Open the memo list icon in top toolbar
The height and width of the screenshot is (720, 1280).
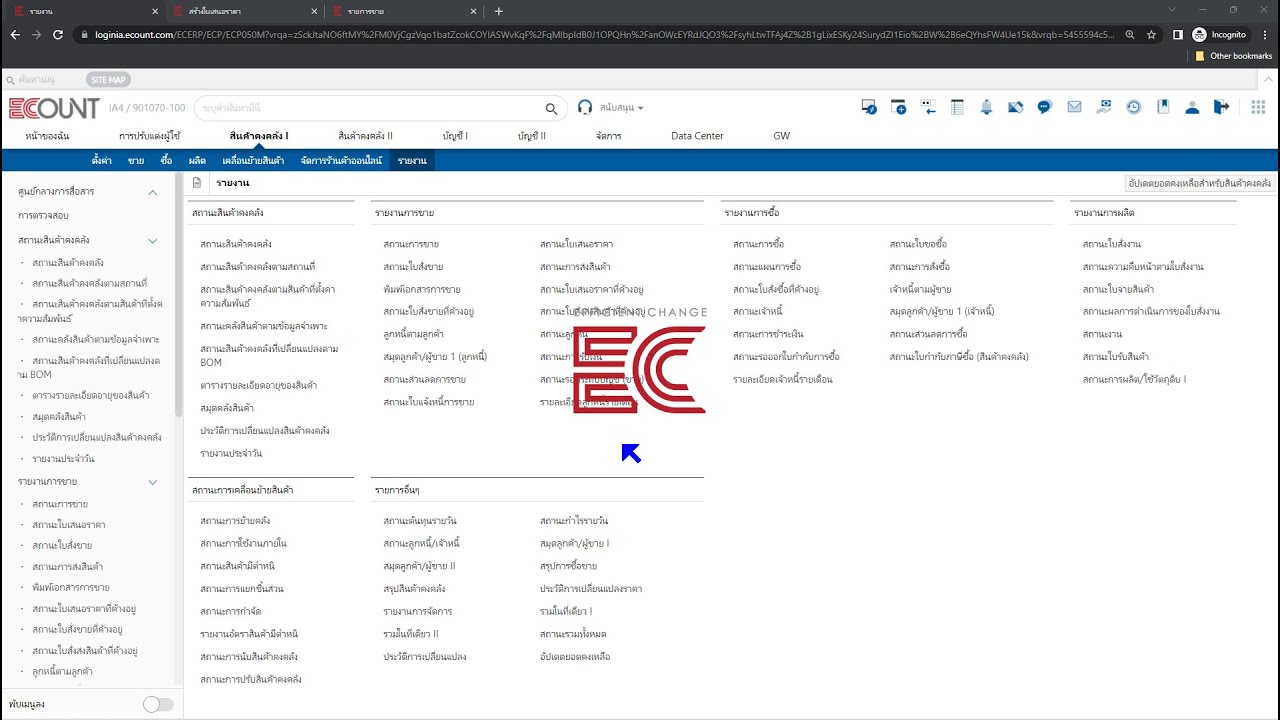[x=957, y=107]
